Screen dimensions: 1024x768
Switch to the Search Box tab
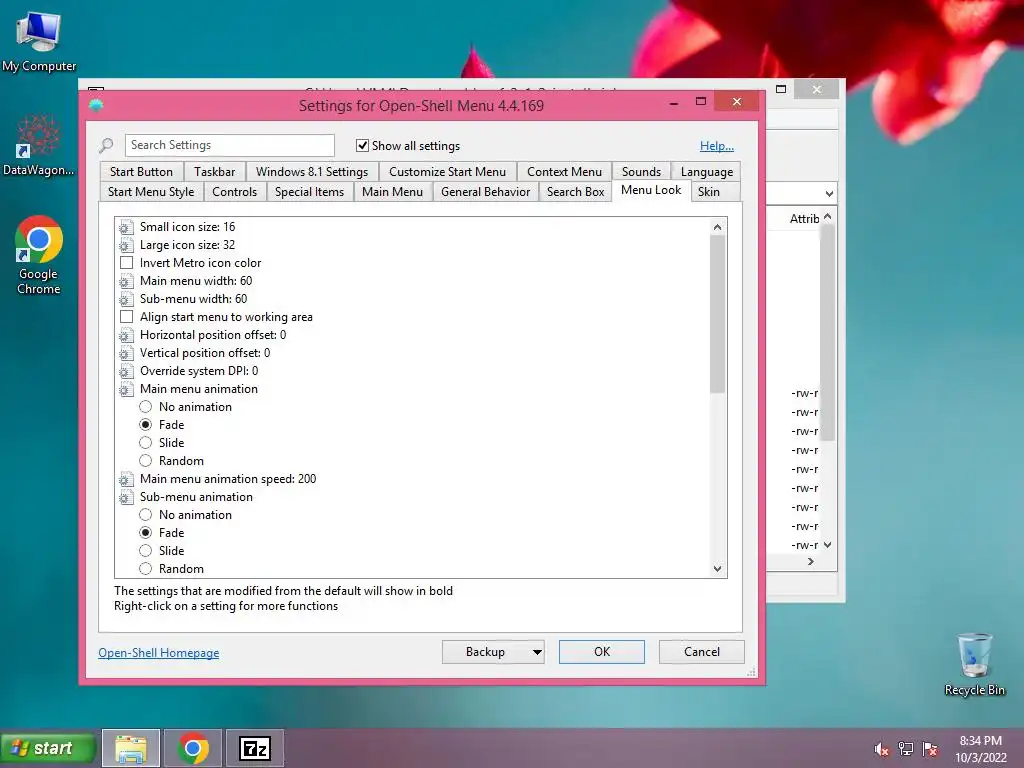point(575,192)
